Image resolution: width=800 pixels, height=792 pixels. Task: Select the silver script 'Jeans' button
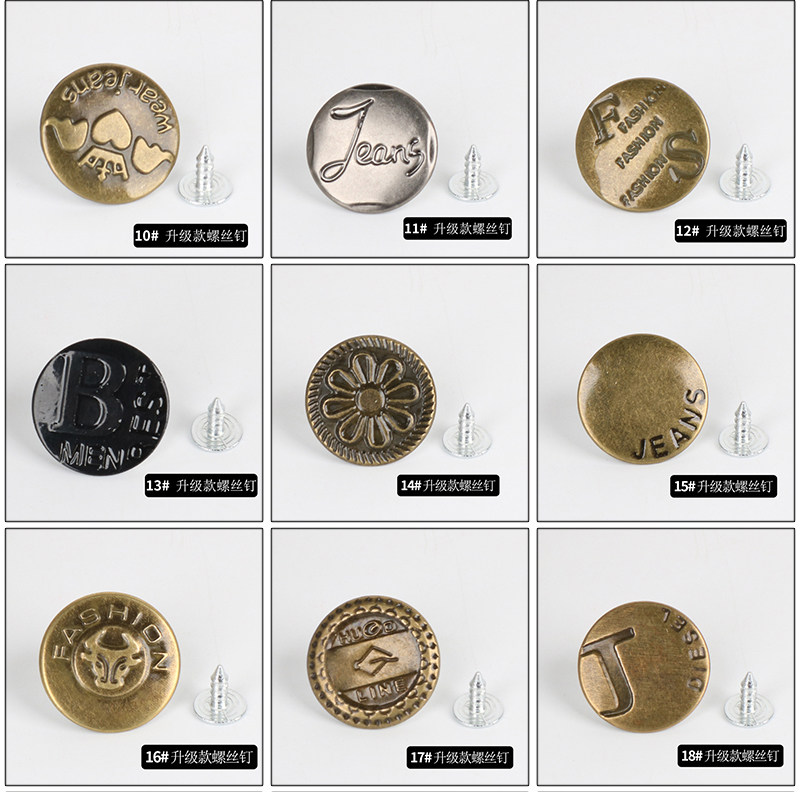(x=372, y=148)
